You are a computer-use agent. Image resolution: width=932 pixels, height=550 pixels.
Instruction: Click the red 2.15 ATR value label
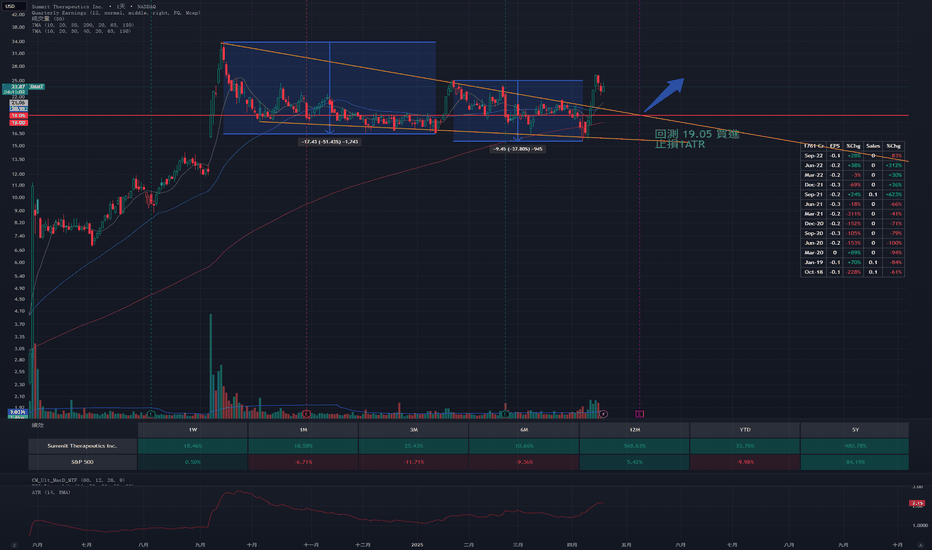918,503
